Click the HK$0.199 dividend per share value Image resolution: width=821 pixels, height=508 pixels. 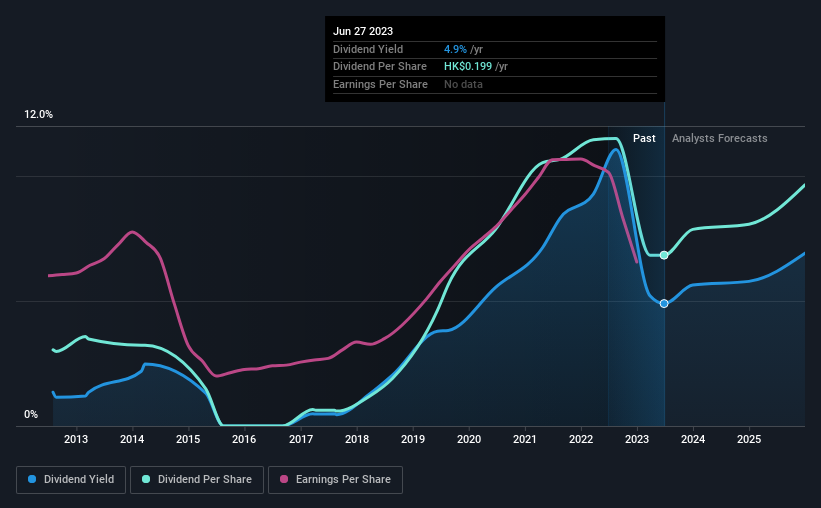[468, 67]
